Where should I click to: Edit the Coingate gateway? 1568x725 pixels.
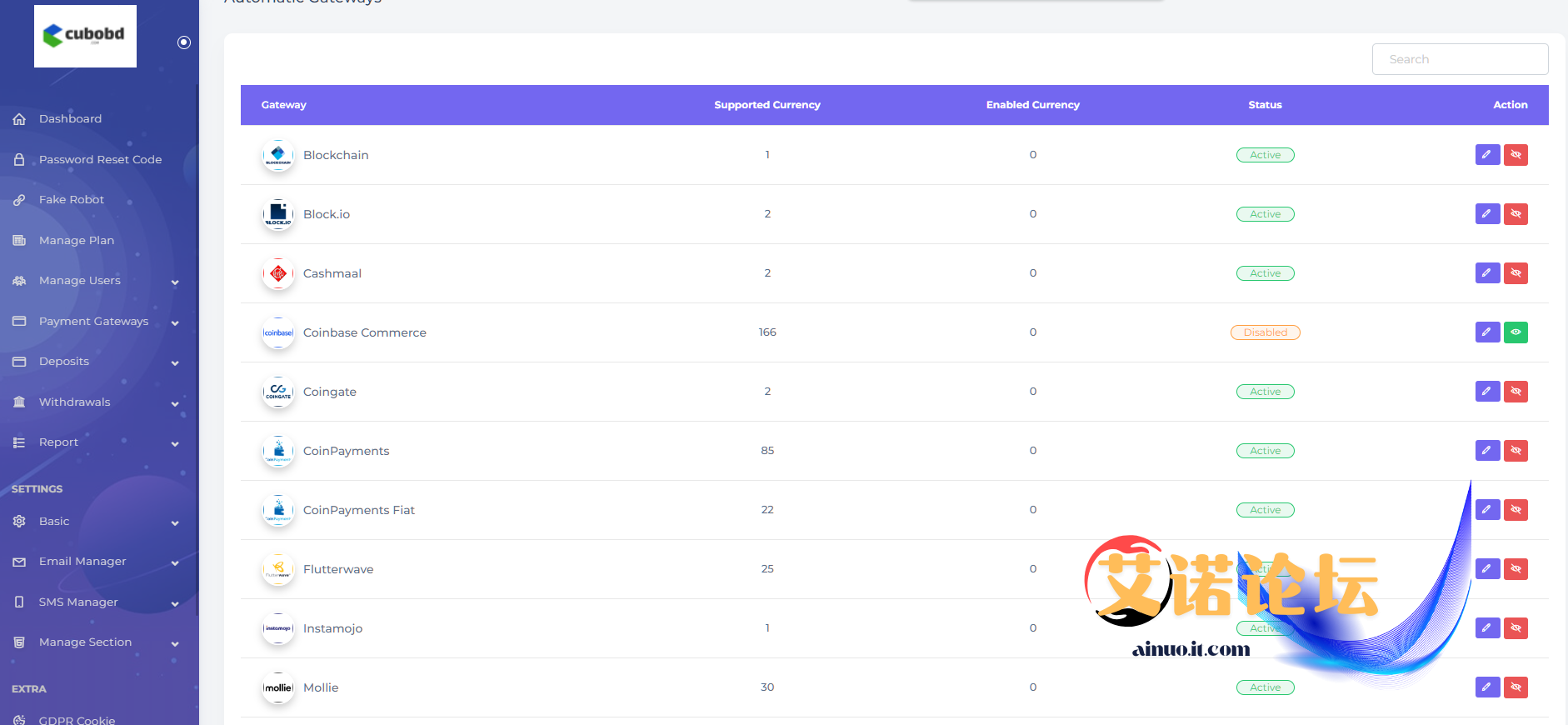pyautogui.click(x=1487, y=392)
